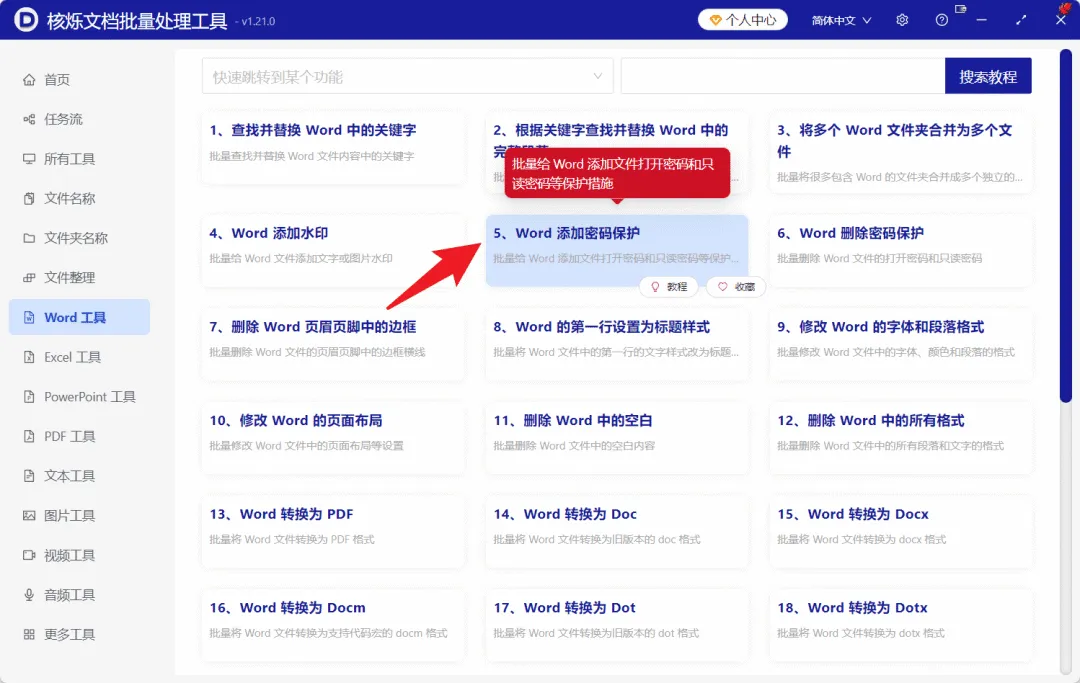Screen dimensions: 1080x683
Task: Expand the 快速跳转到某个功能 combo box
Action: (x=408, y=76)
